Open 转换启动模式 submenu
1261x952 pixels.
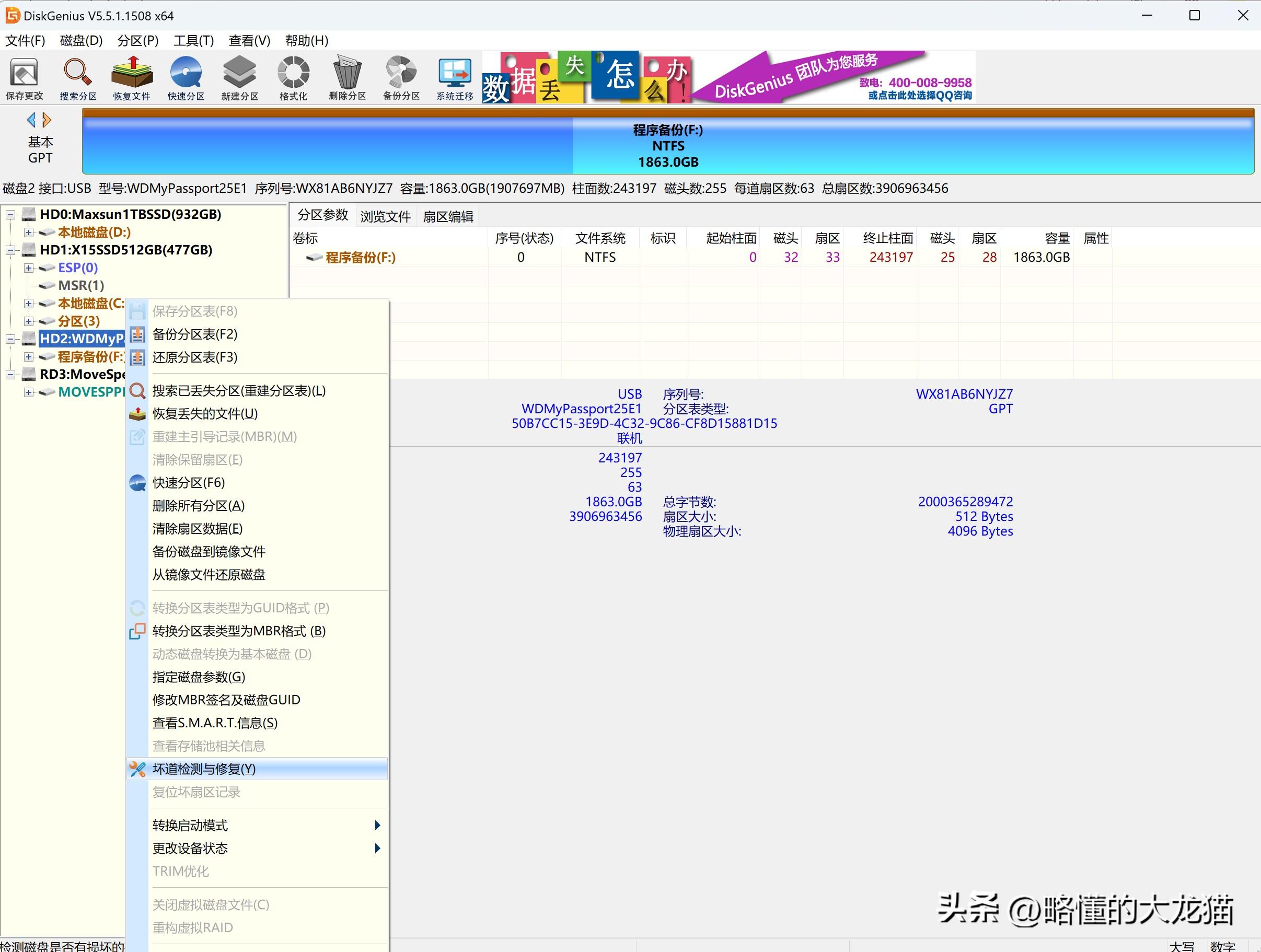pos(257,826)
